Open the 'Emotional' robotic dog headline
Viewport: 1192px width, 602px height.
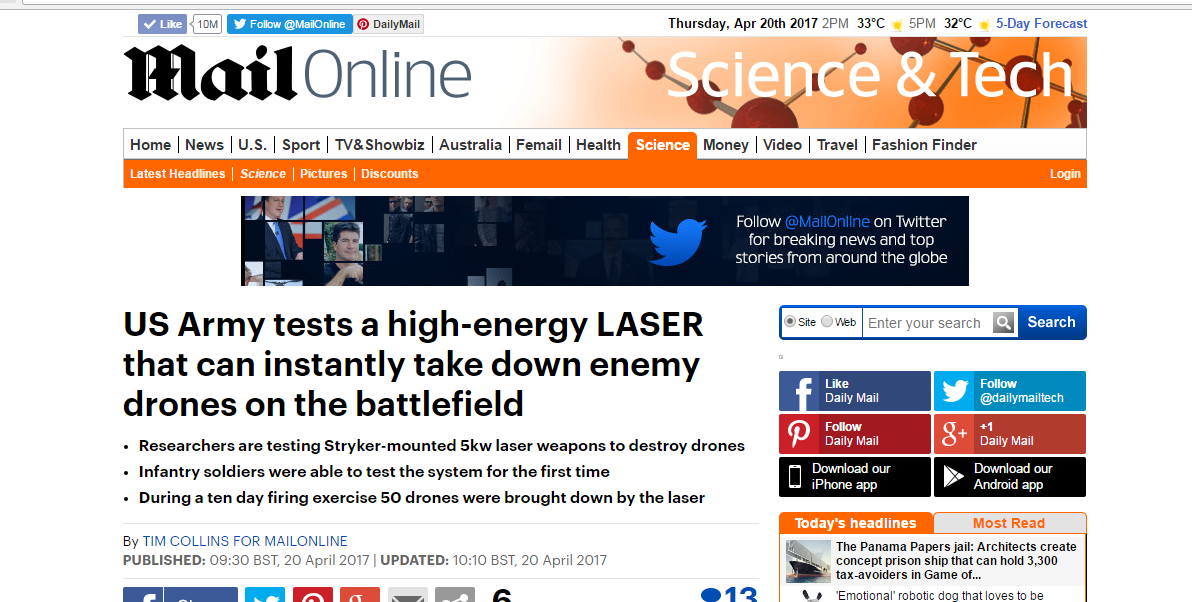940,596
